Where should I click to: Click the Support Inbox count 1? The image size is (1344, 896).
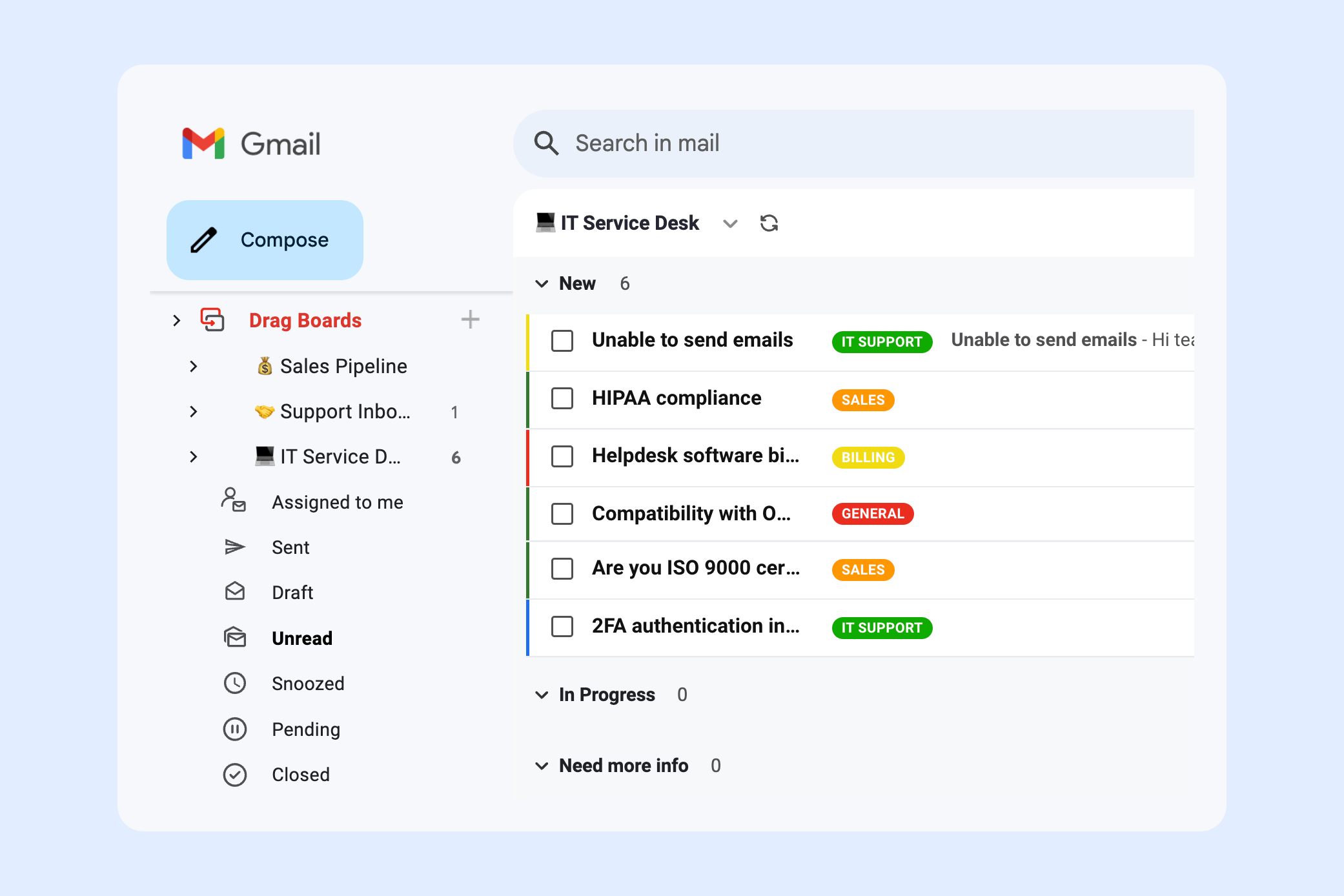[x=454, y=412]
